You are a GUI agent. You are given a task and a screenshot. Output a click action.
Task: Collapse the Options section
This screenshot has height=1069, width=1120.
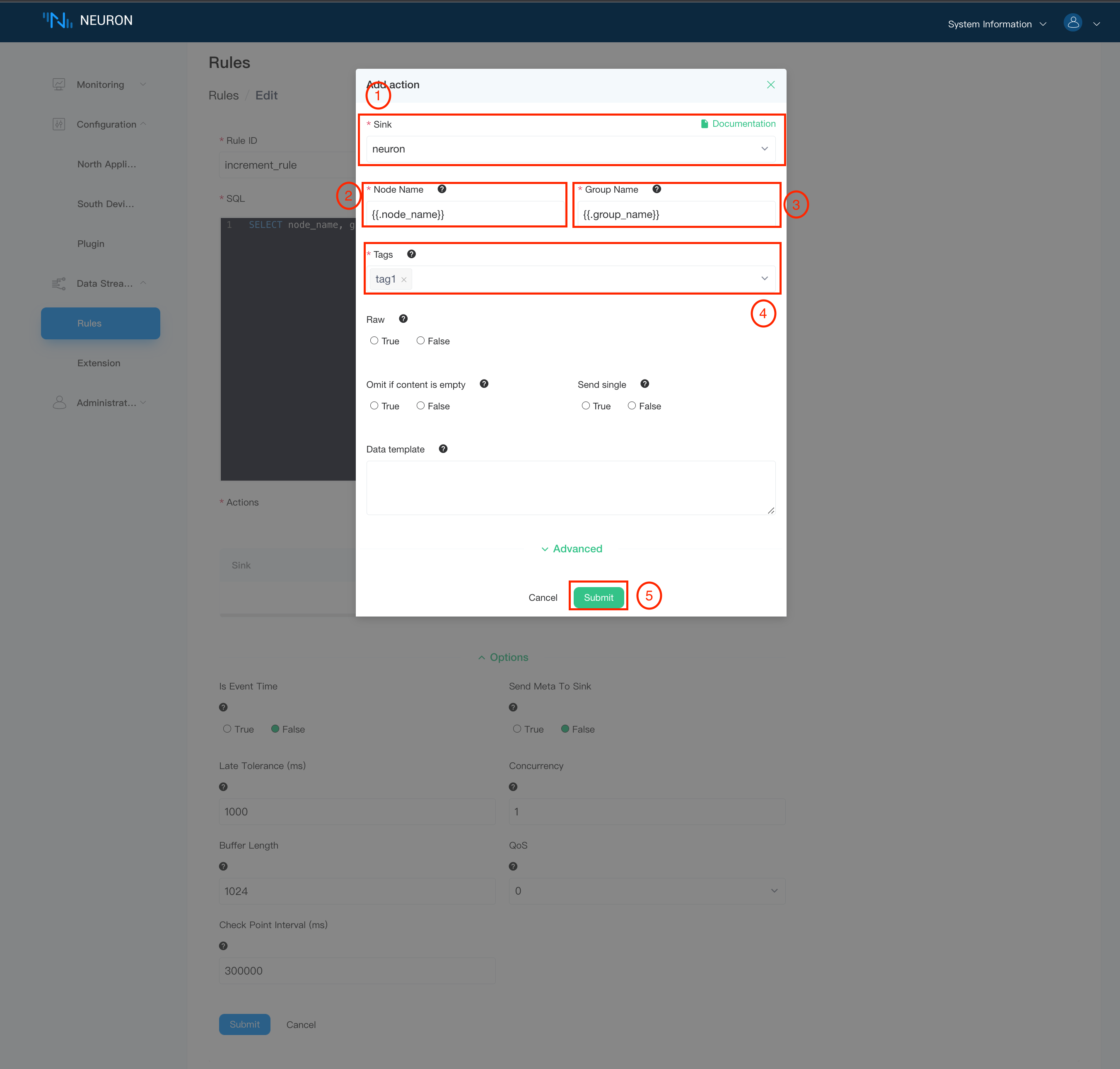(x=503, y=657)
